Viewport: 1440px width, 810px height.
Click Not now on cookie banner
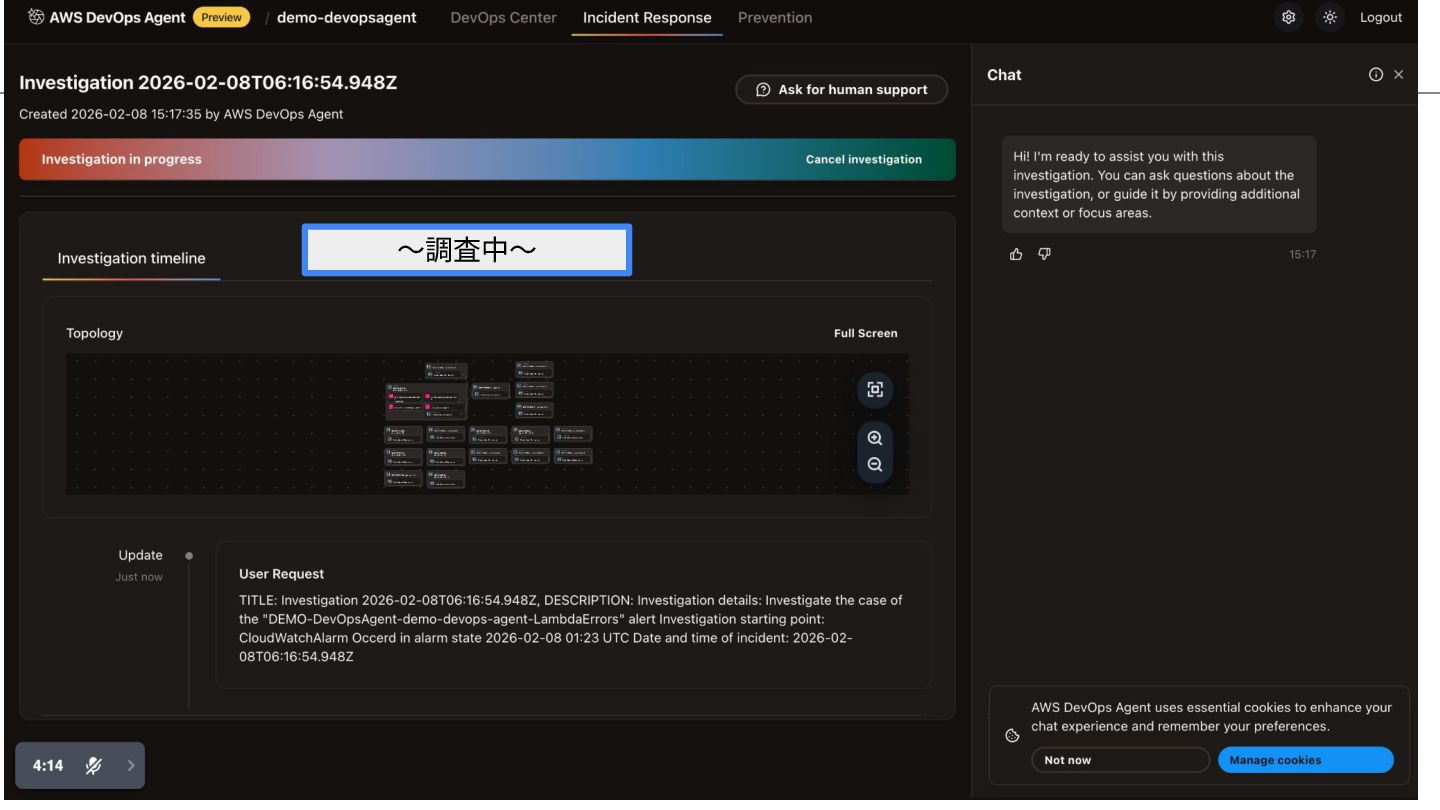point(1120,760)
